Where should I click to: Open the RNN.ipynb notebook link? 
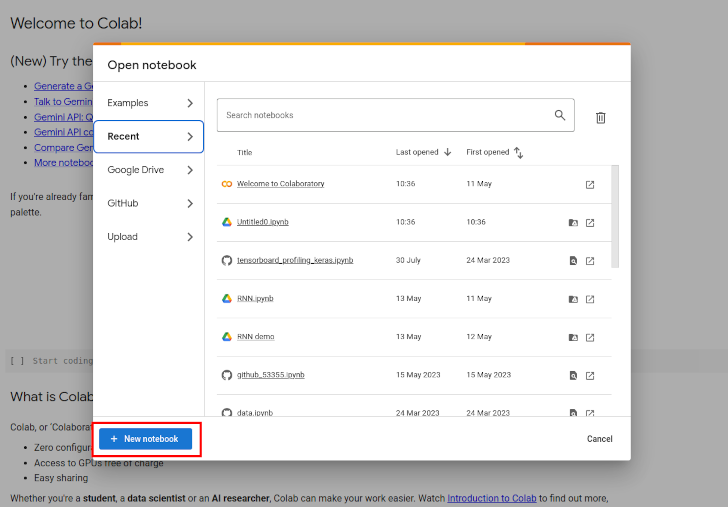(255, 299)
